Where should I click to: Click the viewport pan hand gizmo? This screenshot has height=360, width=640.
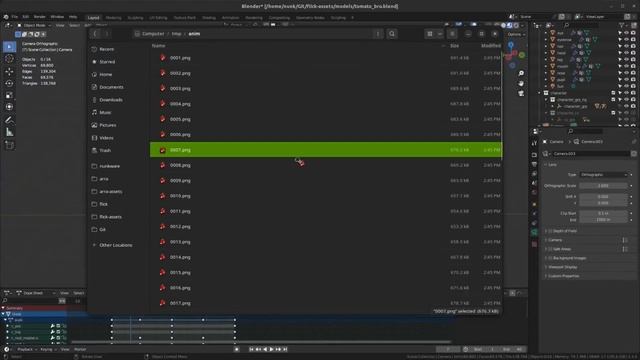point(521,83)
